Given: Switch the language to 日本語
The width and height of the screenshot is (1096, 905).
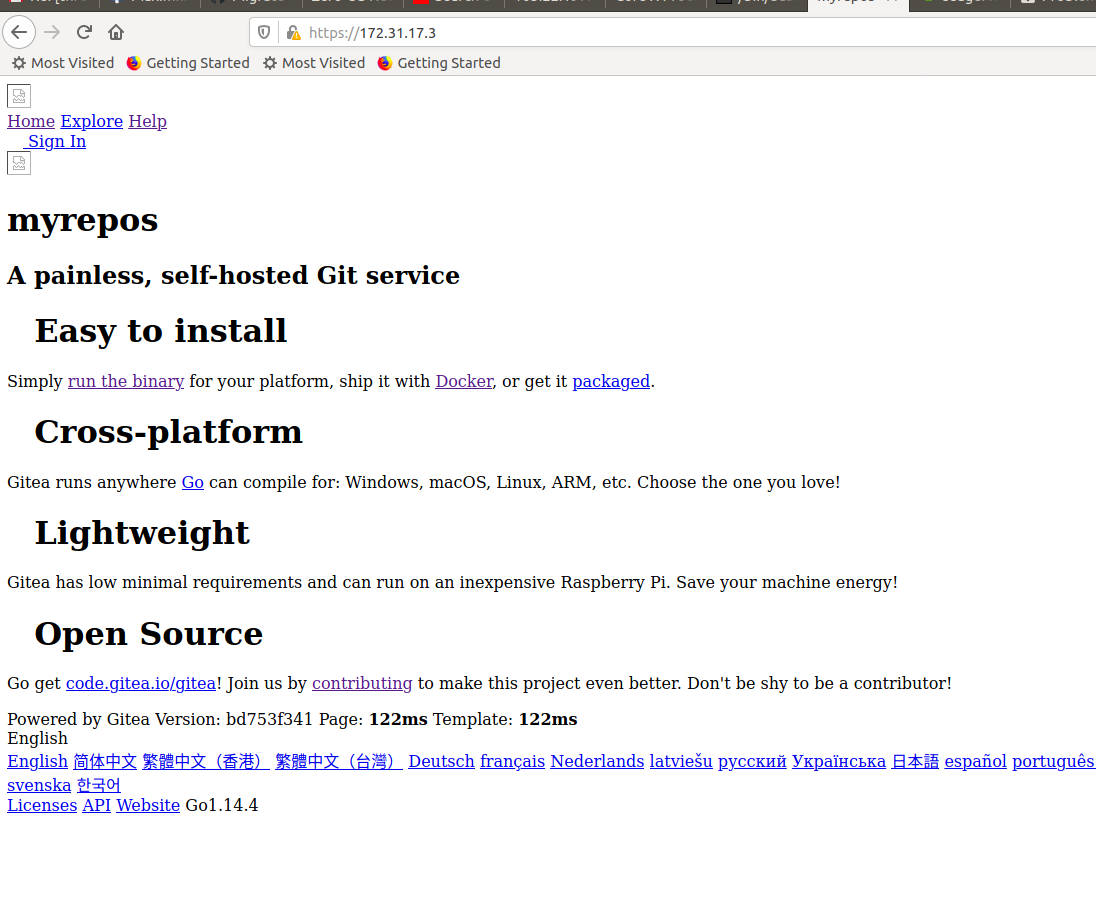Looking at the screenshot, I should click(915, 761).
